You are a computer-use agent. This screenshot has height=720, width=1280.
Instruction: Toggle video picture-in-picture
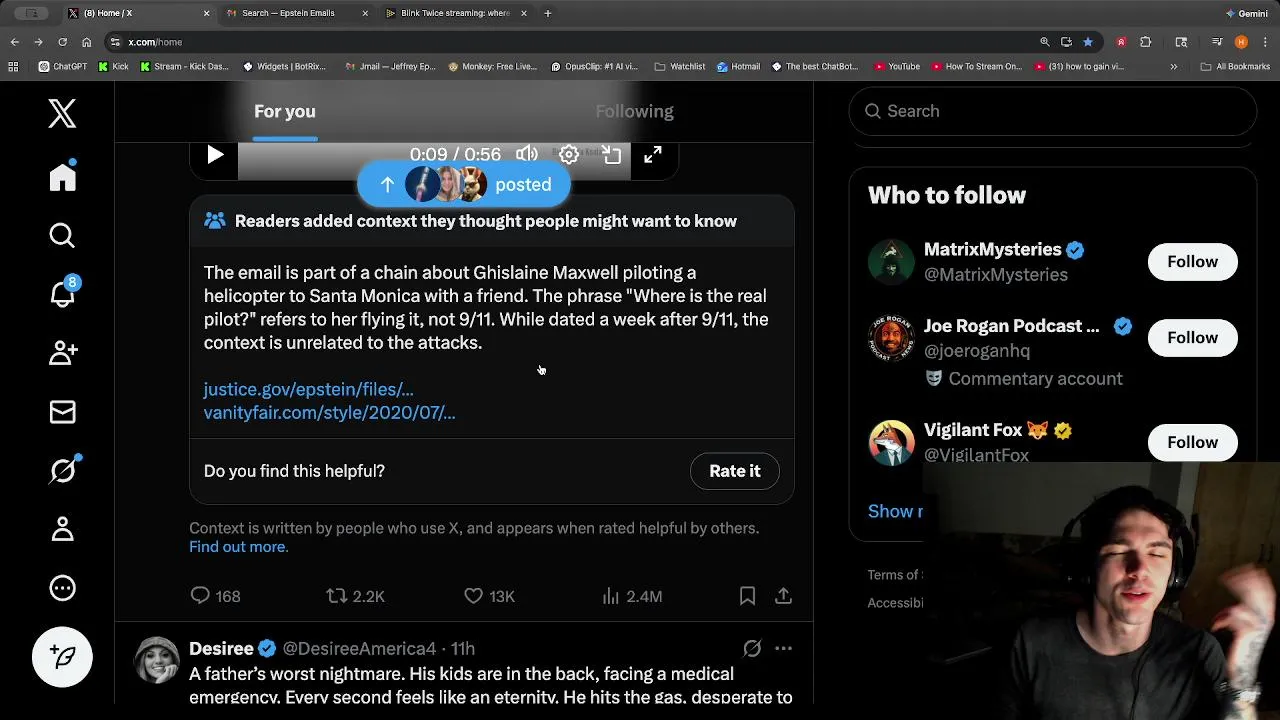tap(611, 155)
